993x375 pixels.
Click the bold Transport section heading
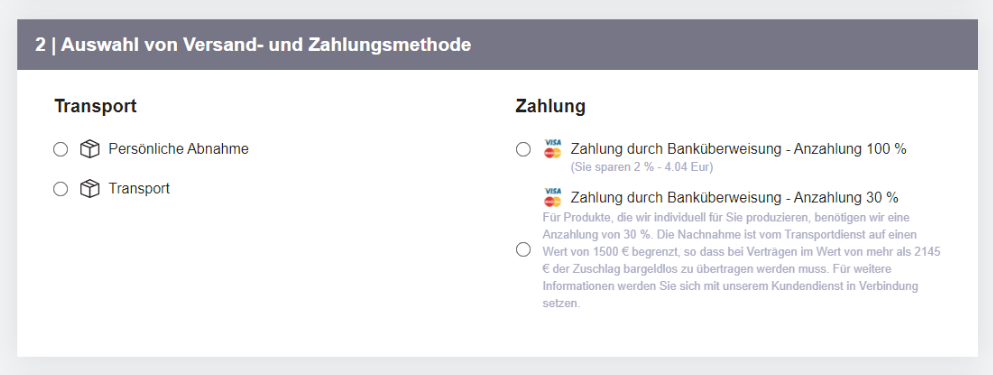tap(96, 106)
